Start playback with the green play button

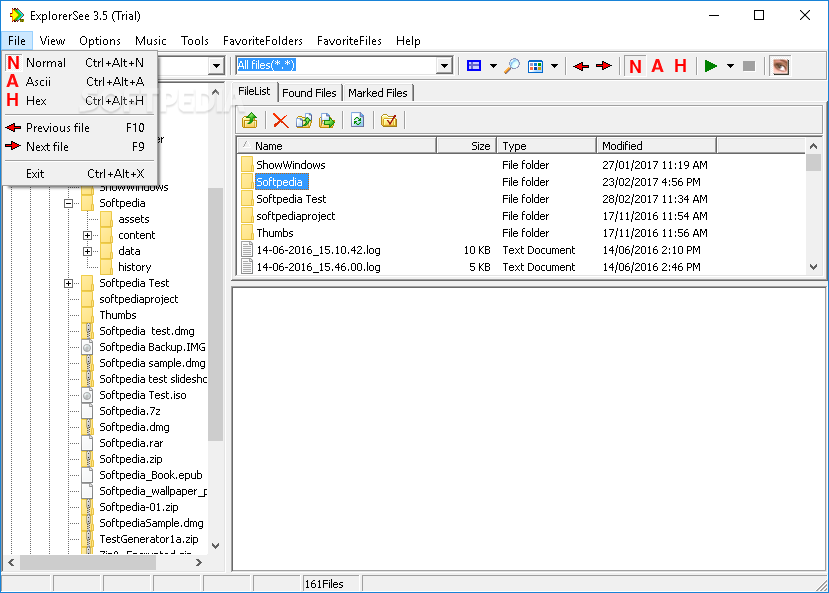click(711, 66)
